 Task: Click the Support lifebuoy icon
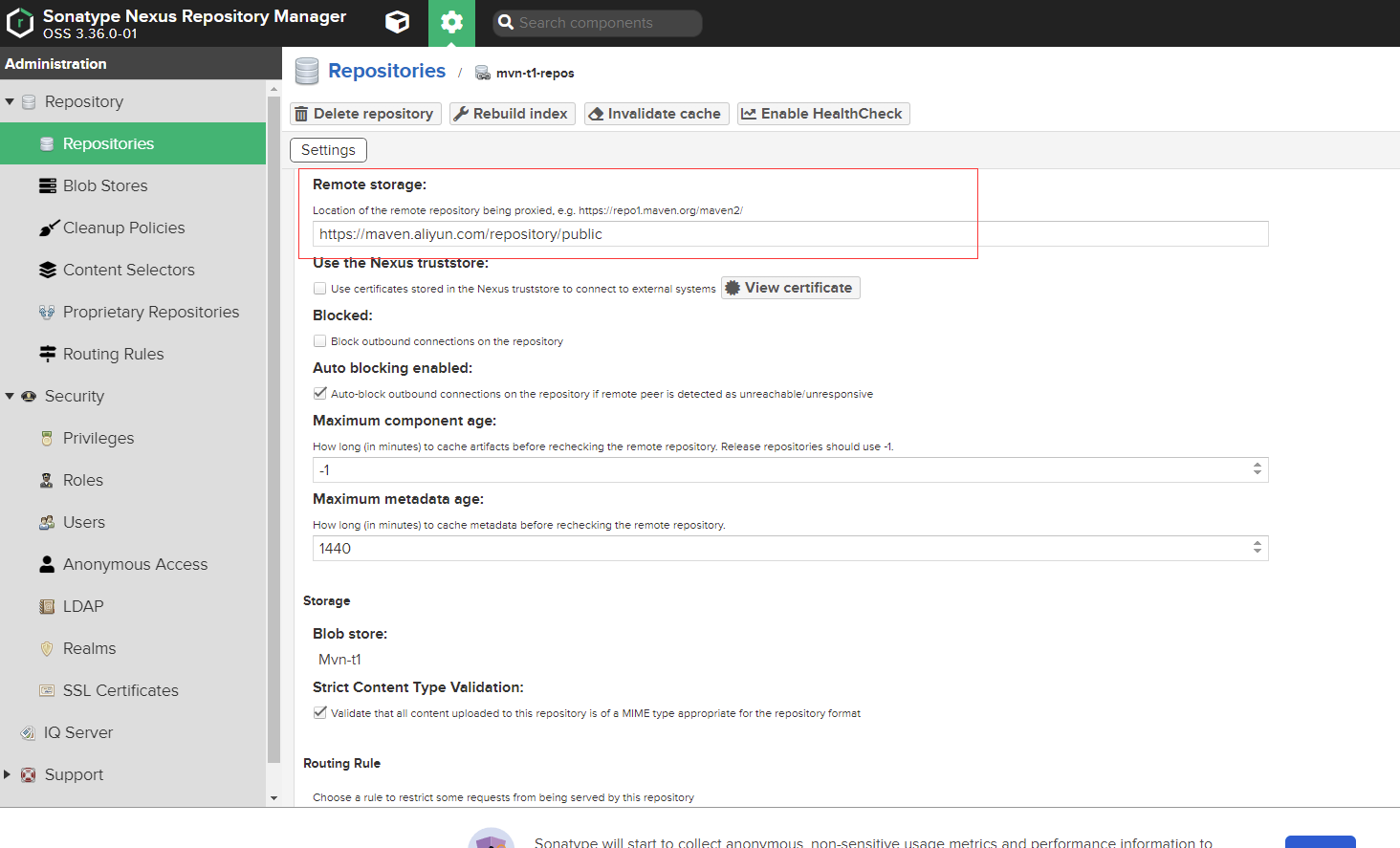(29, 774)
